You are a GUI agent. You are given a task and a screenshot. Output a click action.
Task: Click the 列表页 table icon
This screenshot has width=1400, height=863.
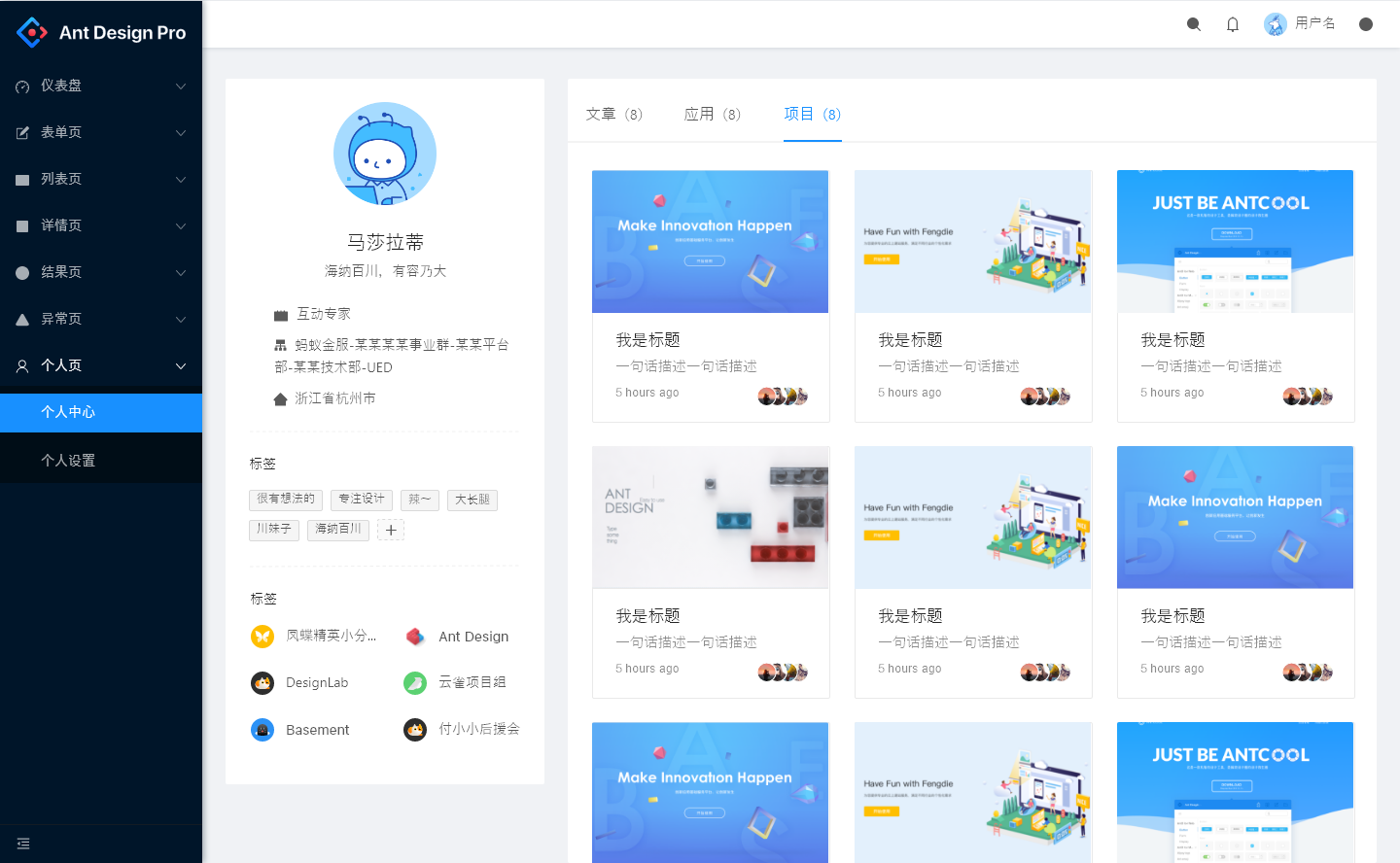(x=22, y=180)
